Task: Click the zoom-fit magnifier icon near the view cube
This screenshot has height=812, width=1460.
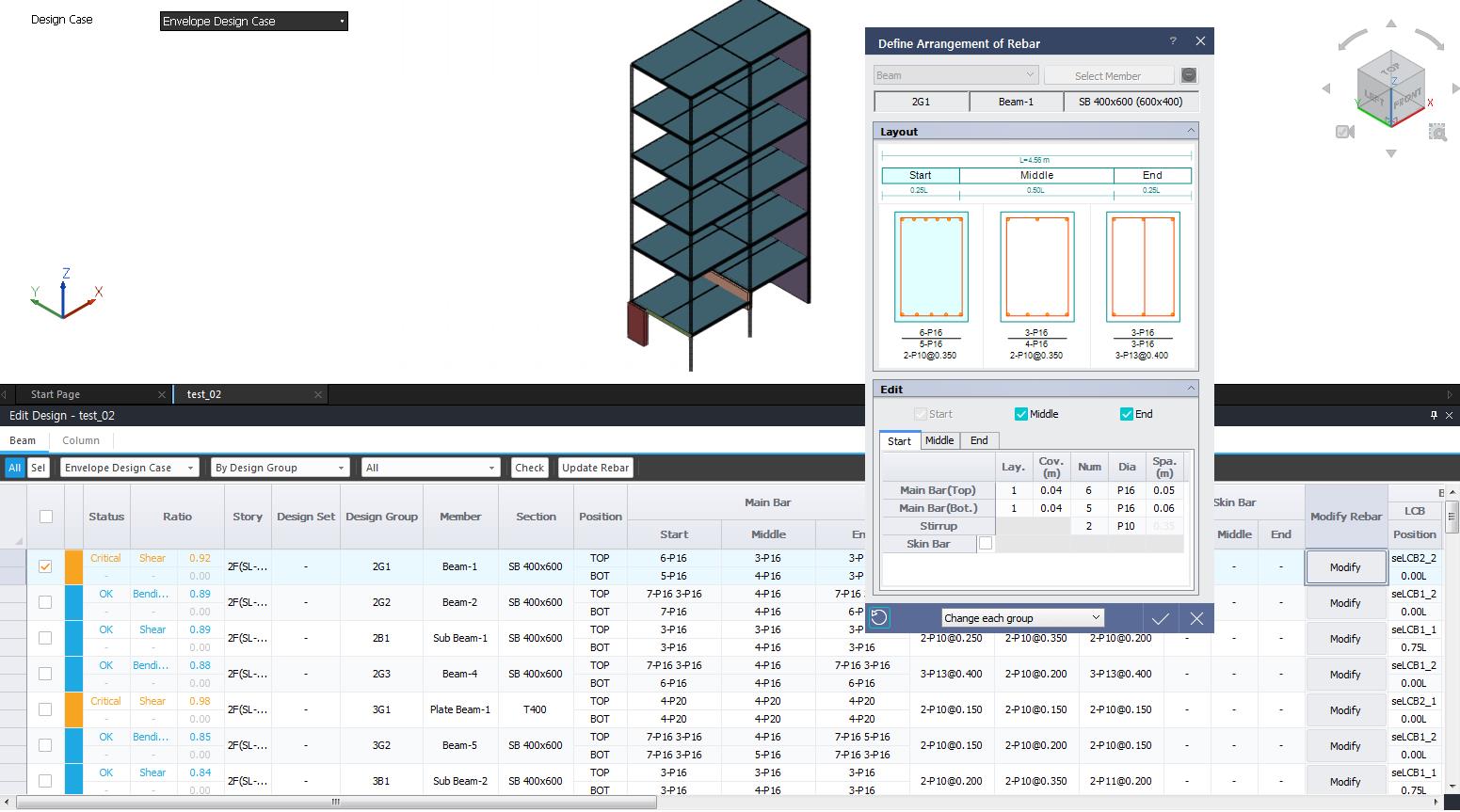Action: 1436,132
